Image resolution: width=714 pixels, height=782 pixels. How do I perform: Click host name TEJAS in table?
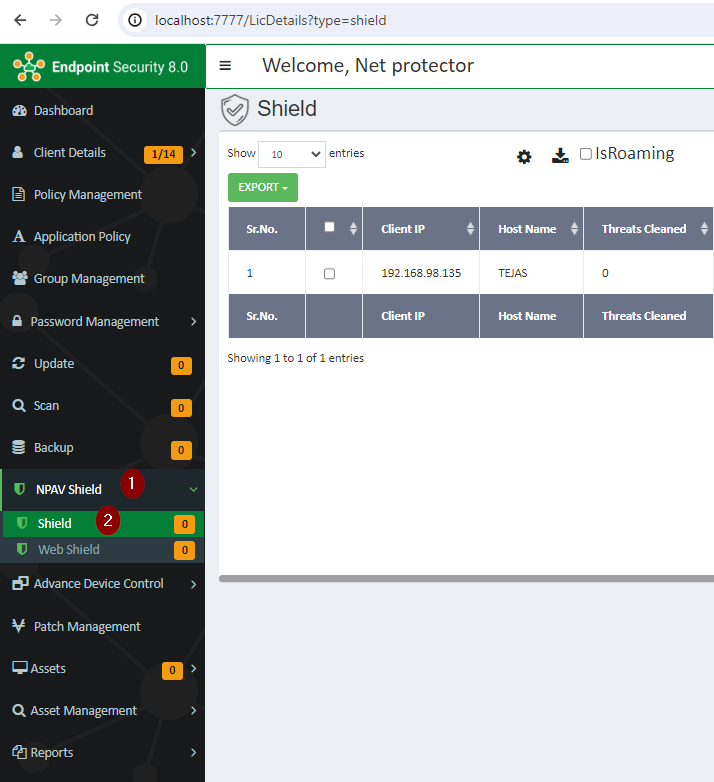pyautogui.click(x=513, y=273)
